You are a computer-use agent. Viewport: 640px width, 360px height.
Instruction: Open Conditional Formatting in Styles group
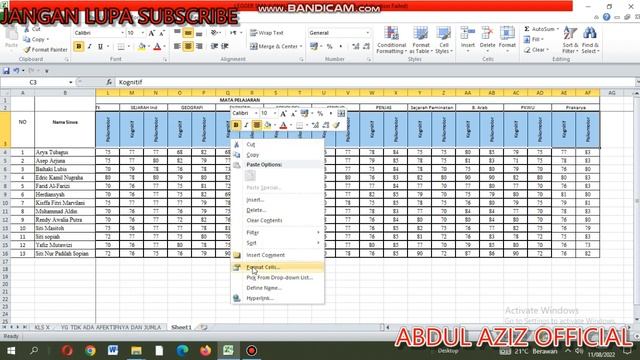tap(391, 40)
